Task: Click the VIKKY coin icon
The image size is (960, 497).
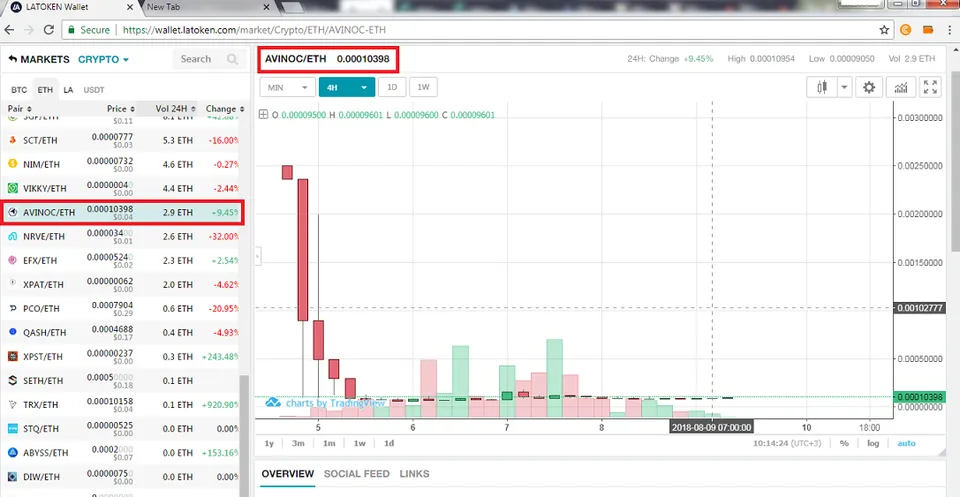Action: 12,189
